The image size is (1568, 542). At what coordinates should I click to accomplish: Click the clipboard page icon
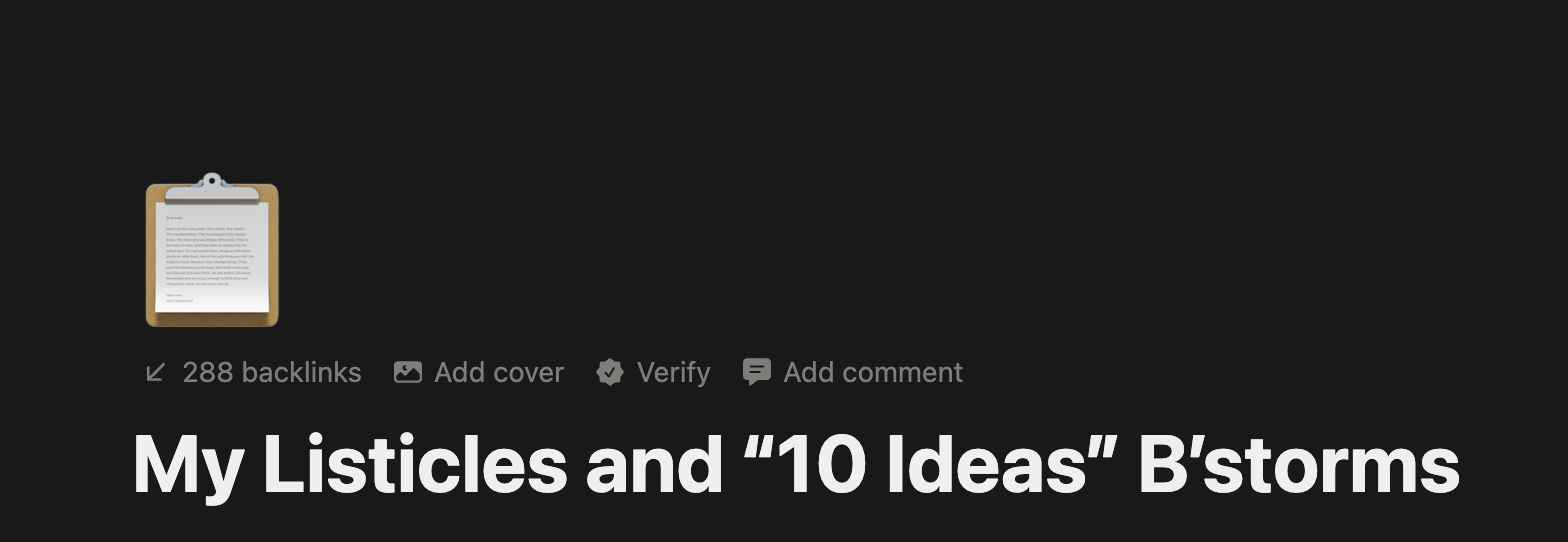coord(212,252)
